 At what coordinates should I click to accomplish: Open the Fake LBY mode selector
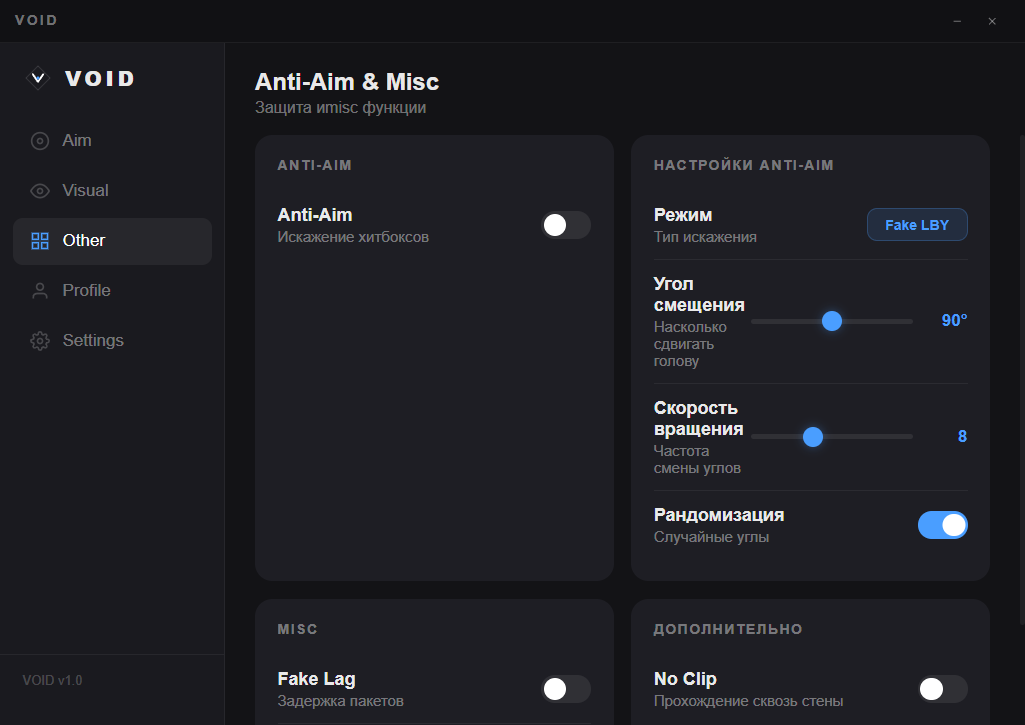(917, 225)
